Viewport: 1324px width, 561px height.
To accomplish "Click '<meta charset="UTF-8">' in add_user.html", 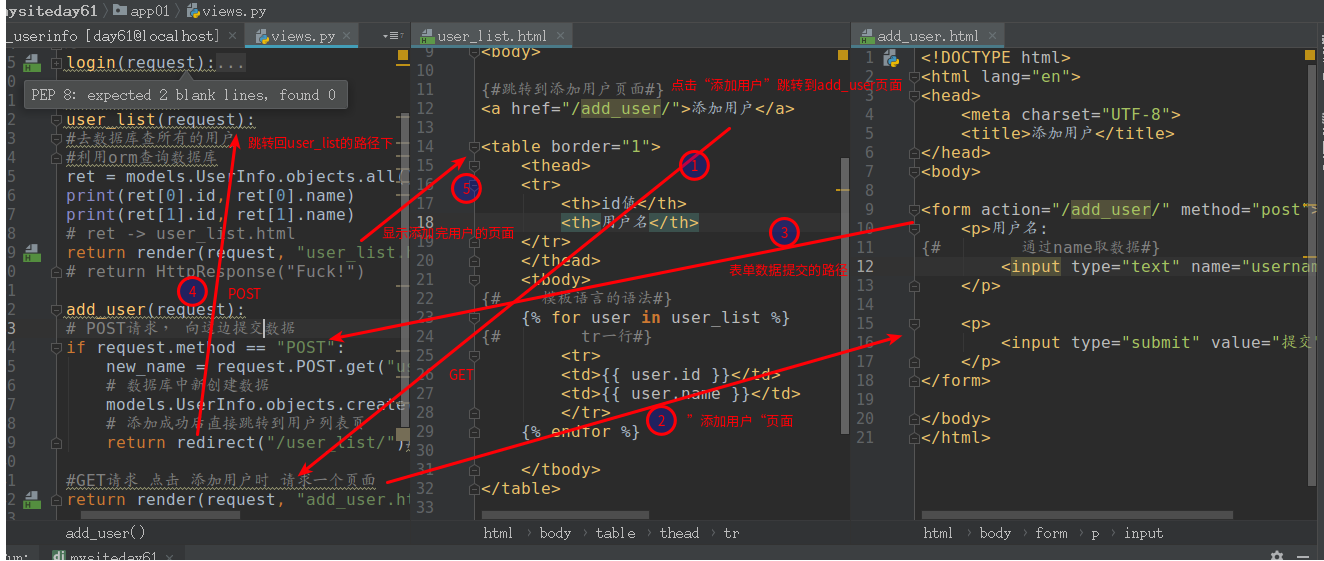I will click(1071, 115).
